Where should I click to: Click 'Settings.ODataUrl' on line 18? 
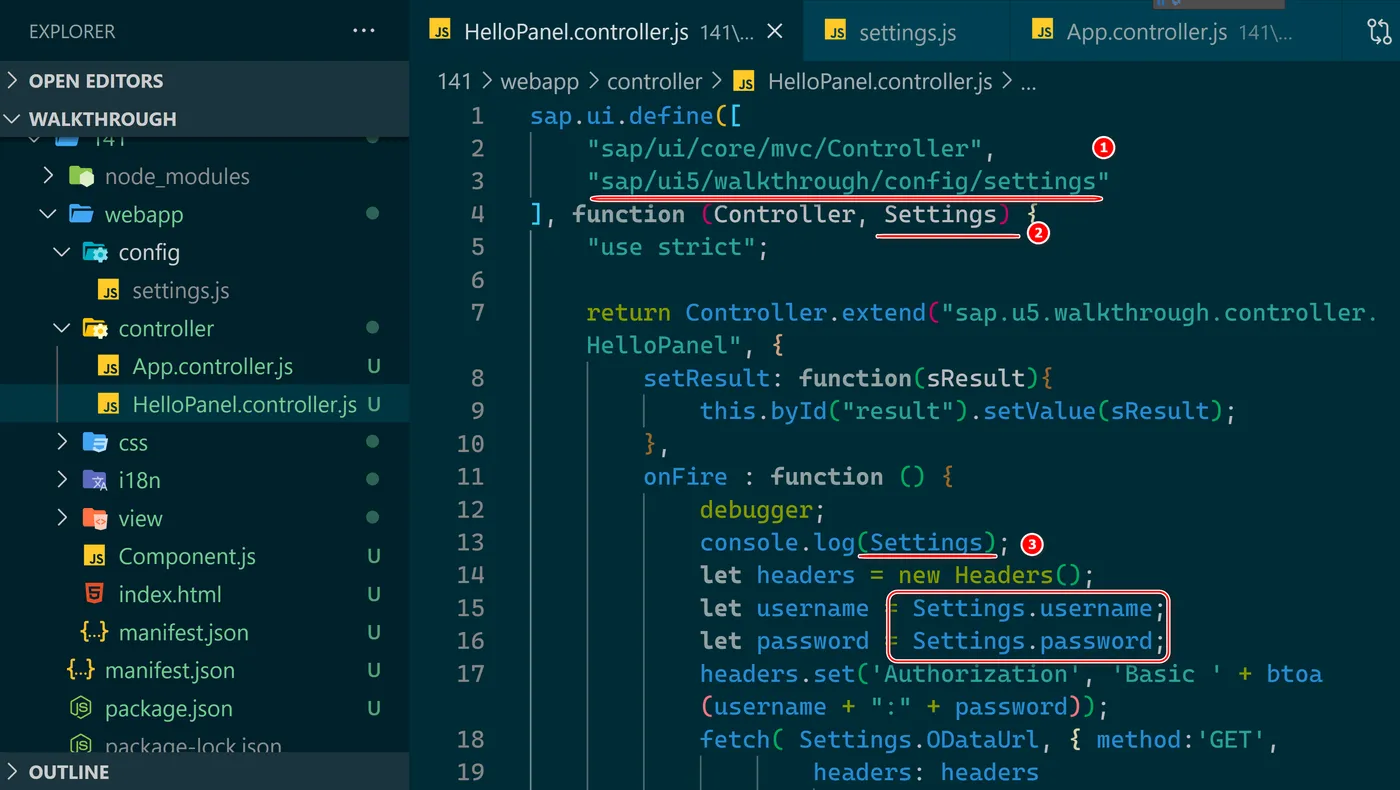point(919,740)
